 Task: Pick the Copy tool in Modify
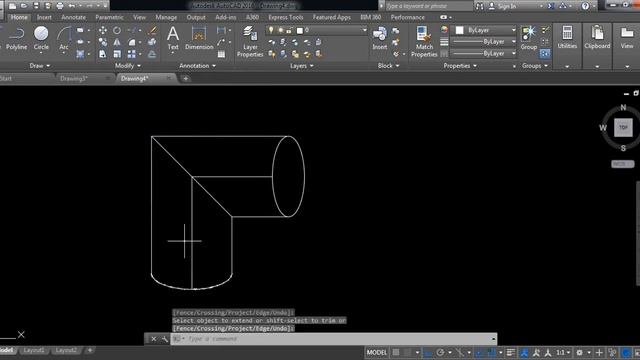[x=103, y=42]
